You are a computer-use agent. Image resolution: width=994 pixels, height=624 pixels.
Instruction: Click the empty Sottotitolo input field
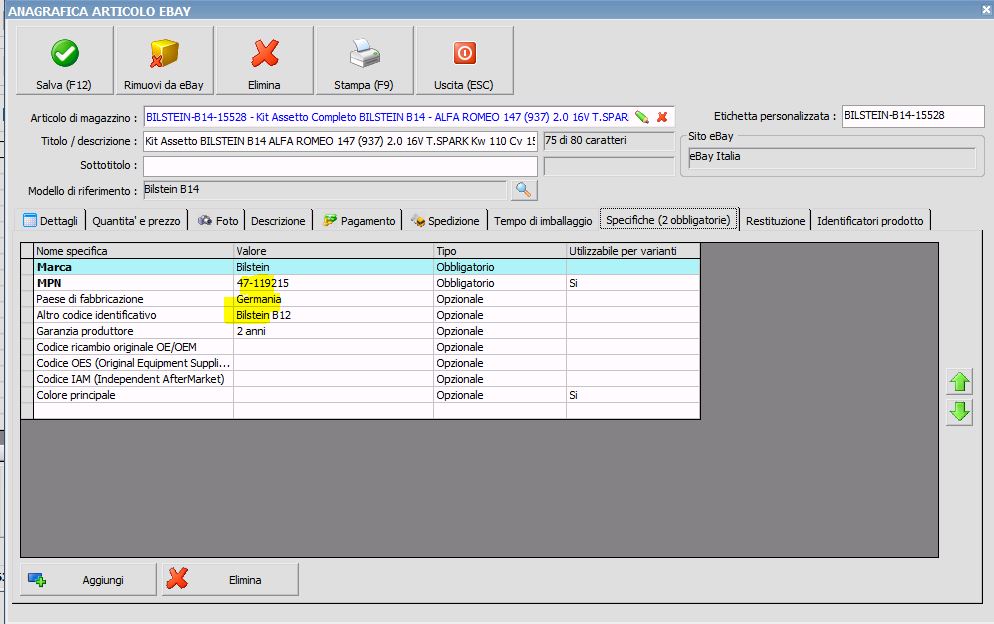point(340,166)
